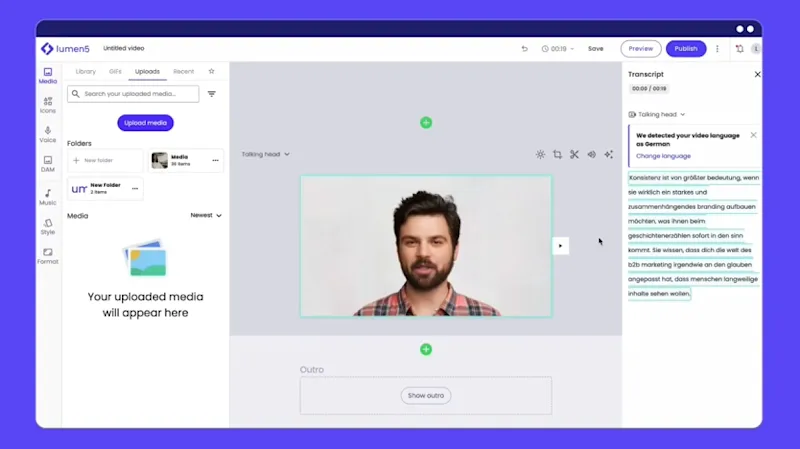Click the Show outro button

click(x=426, y=395)
